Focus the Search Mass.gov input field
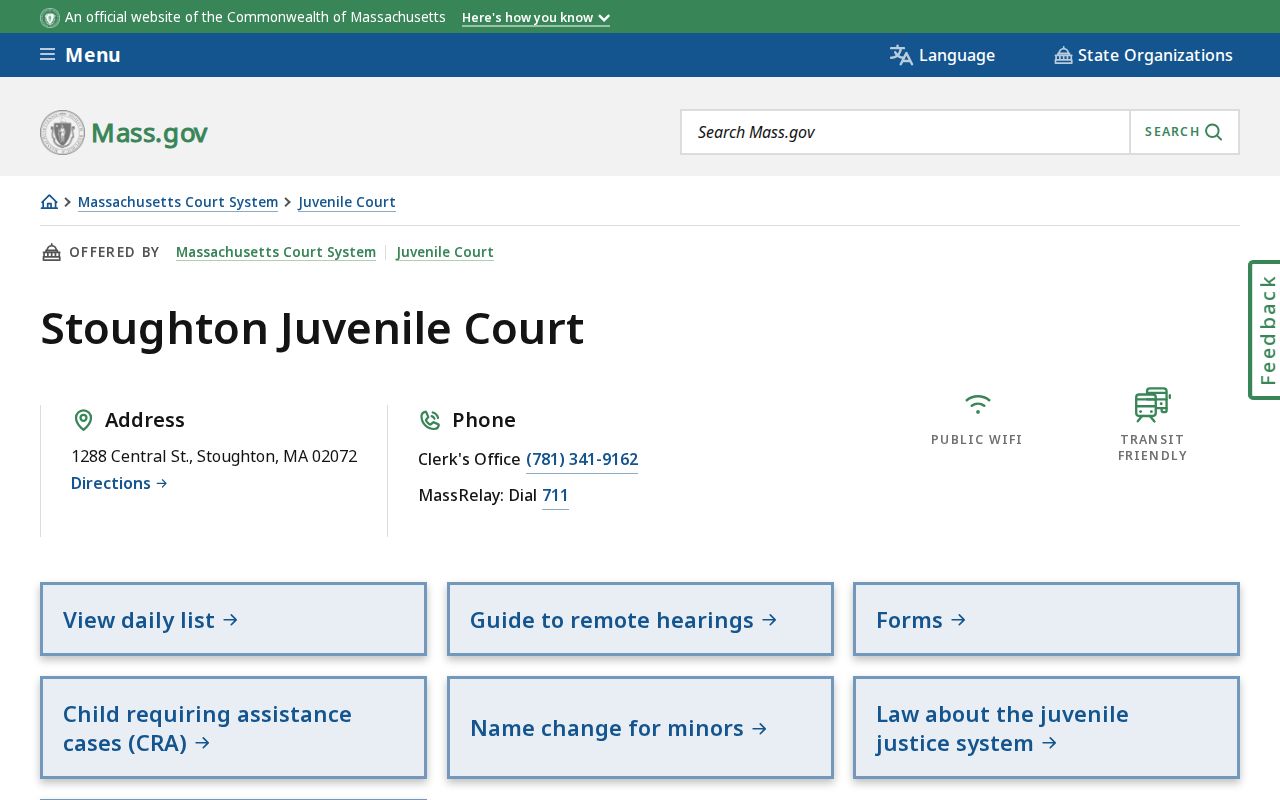Image resolution: width=1280 pixels, height=800 pixels. (x=905, y=132)
